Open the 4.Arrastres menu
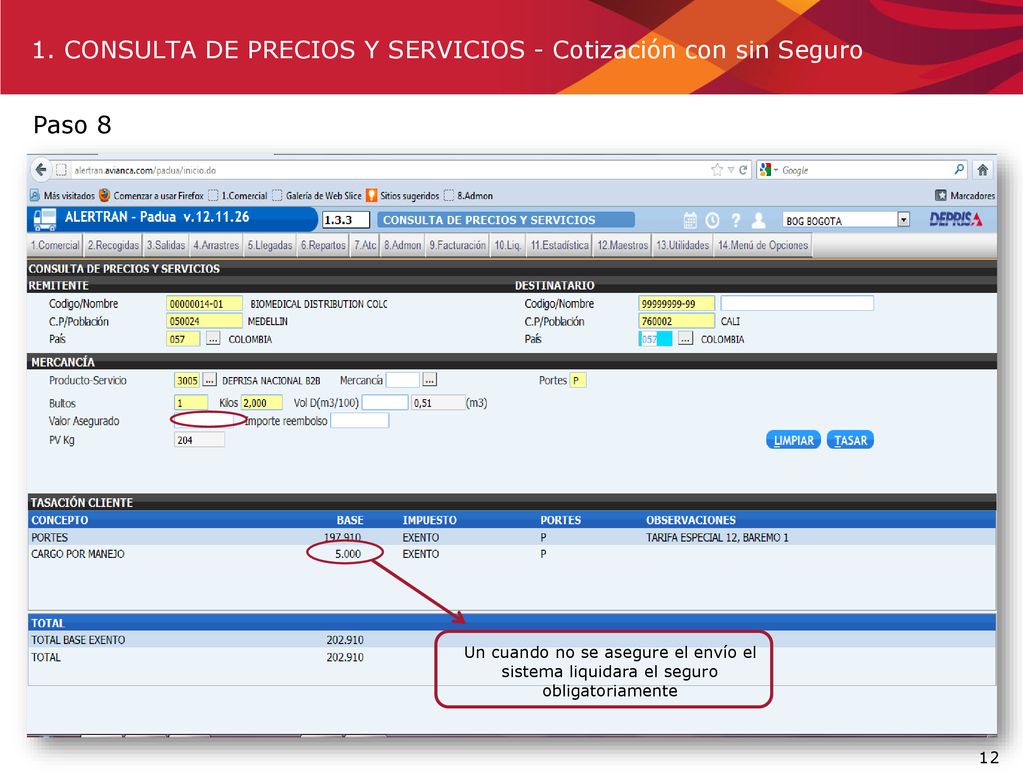The width and height of the screenshot is (1023, 783). 216,245
